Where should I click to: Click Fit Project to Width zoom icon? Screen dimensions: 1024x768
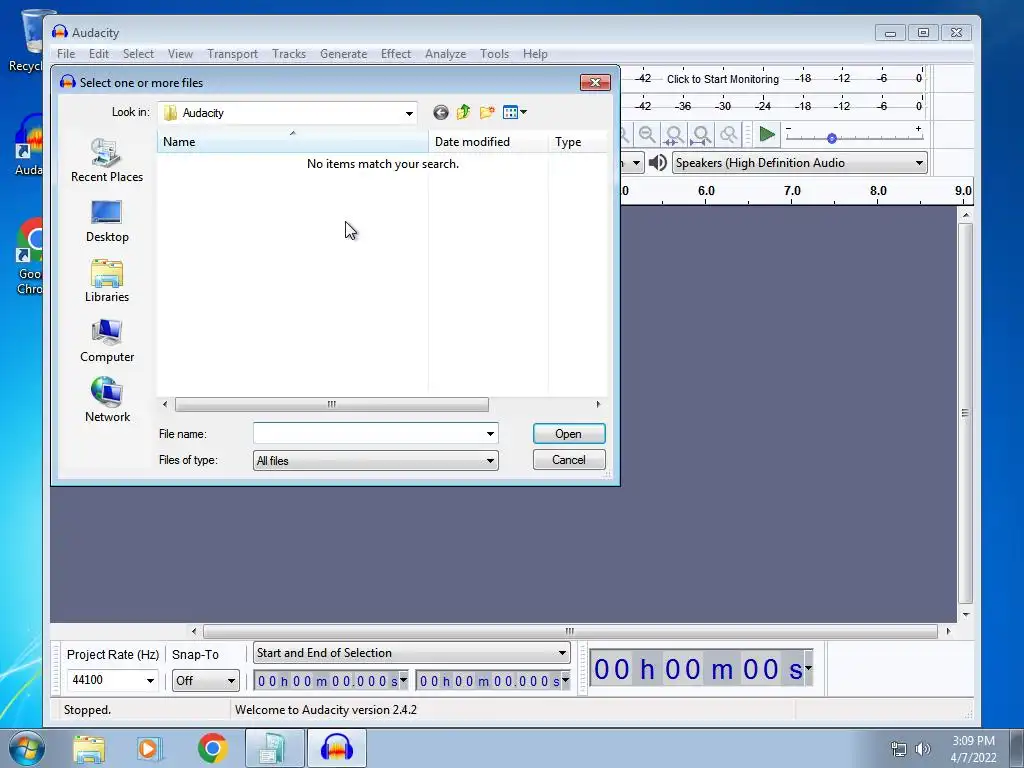[701, 135]
